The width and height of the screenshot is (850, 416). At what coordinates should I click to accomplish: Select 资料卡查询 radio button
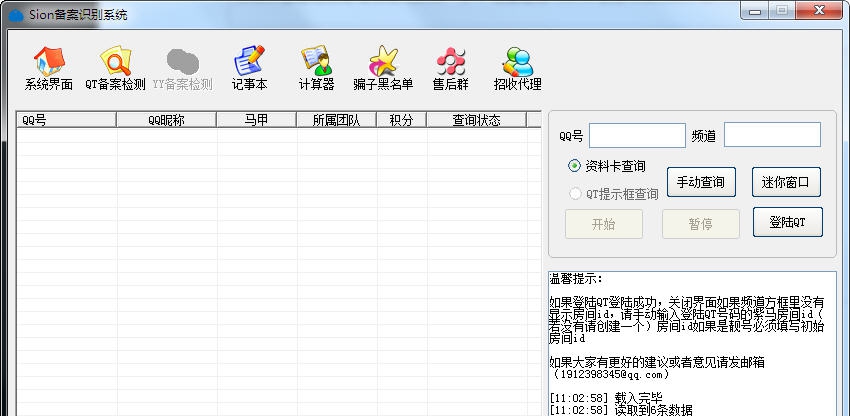pos(575,166)
